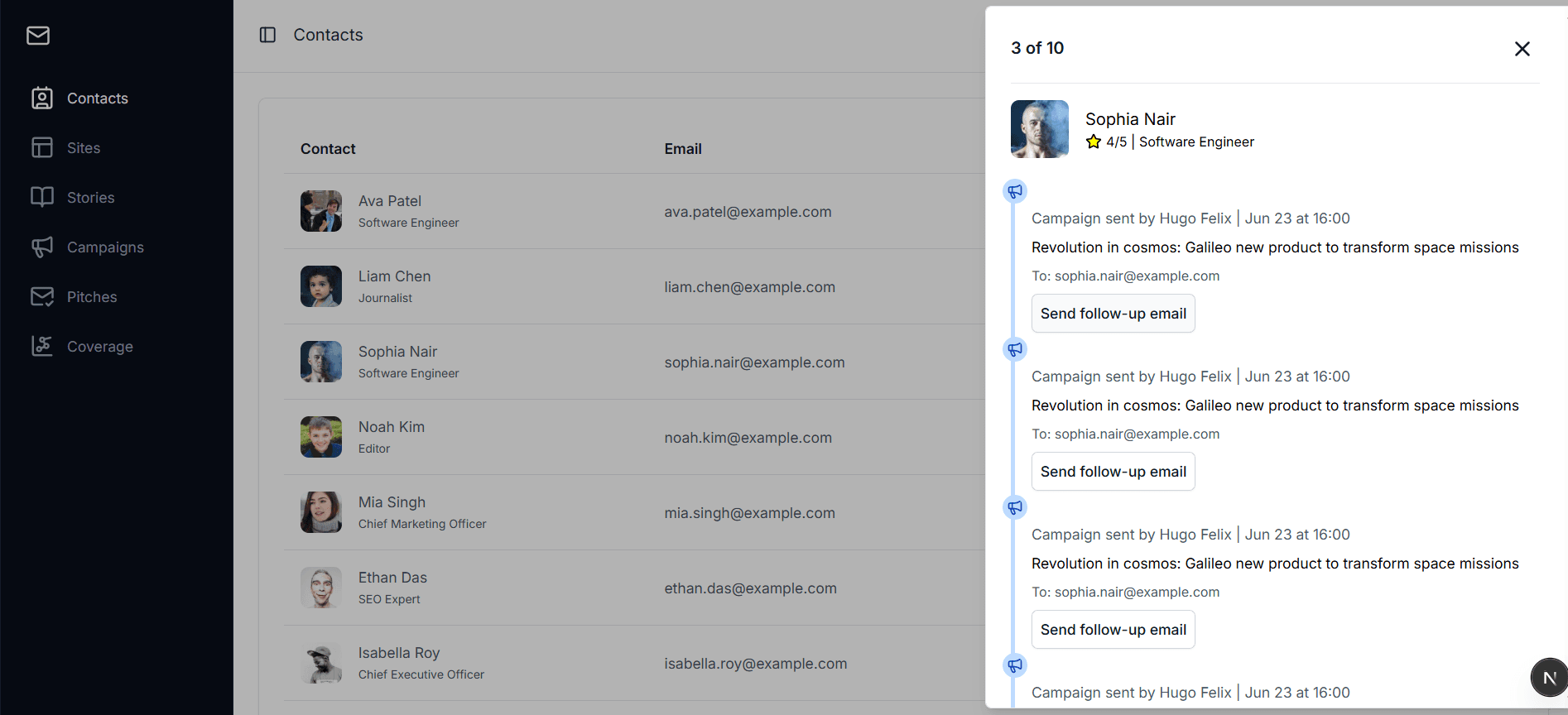
Task: Click 'Software Engineer' in the detail panel
Action: point(1196,142)
